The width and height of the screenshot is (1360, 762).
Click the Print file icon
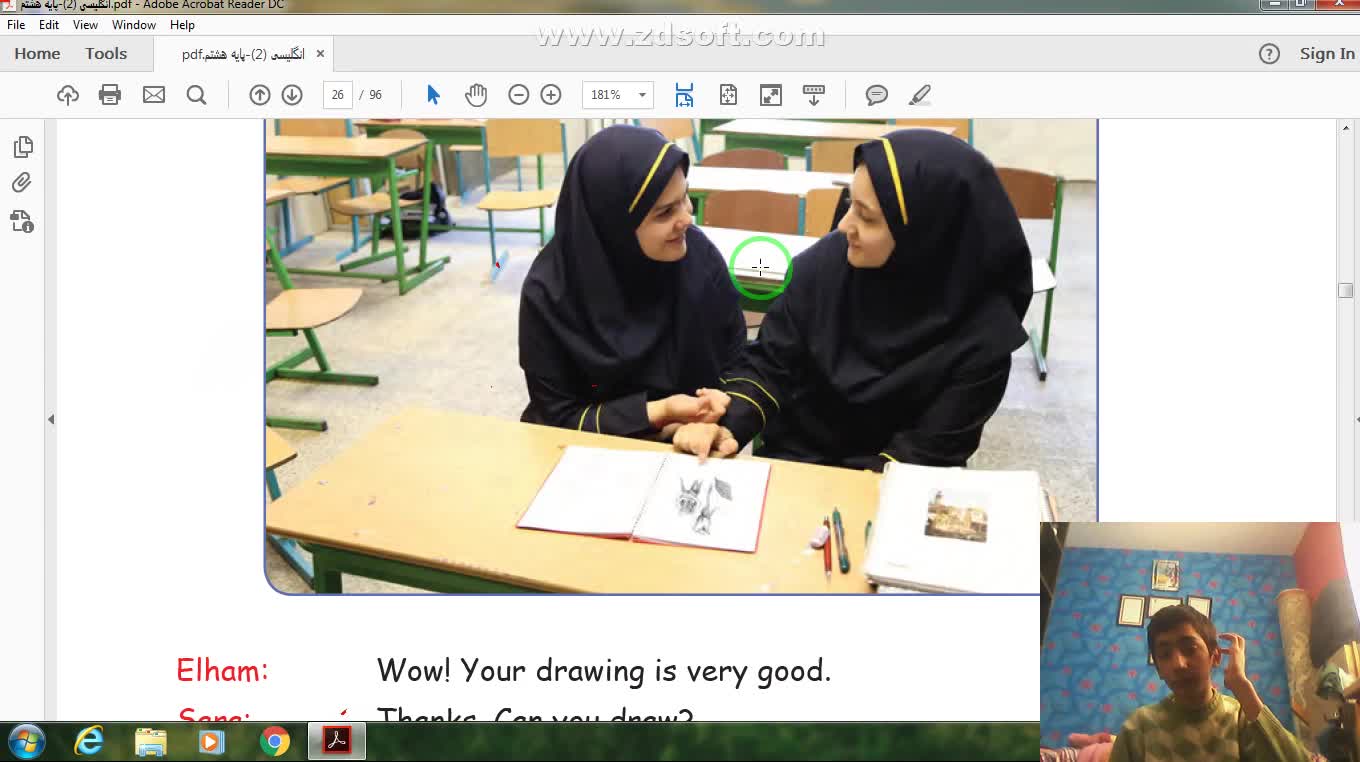[110, 95]
